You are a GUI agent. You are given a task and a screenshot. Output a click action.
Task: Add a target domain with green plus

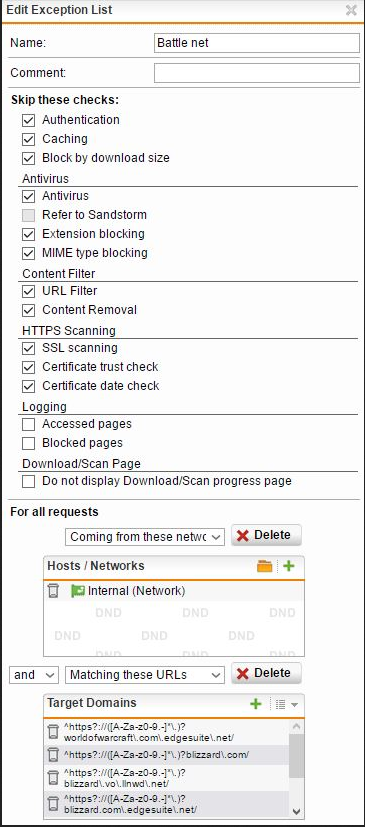coord(256,704)
